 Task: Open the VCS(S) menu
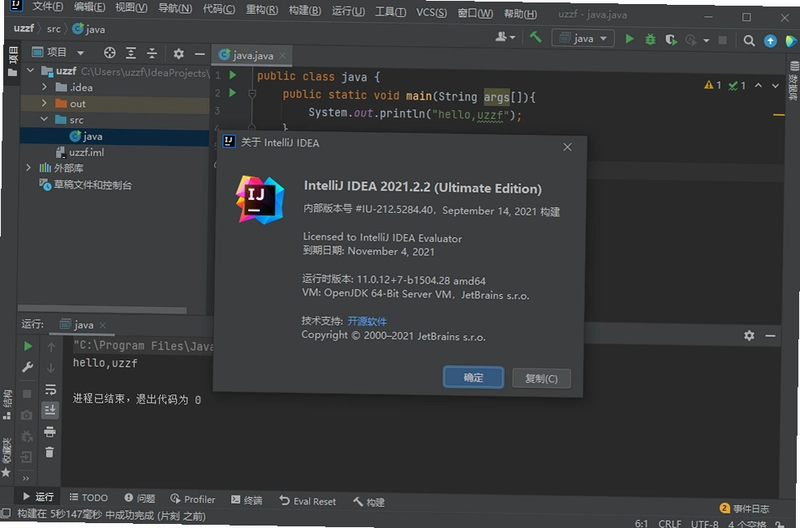(431, 12)
